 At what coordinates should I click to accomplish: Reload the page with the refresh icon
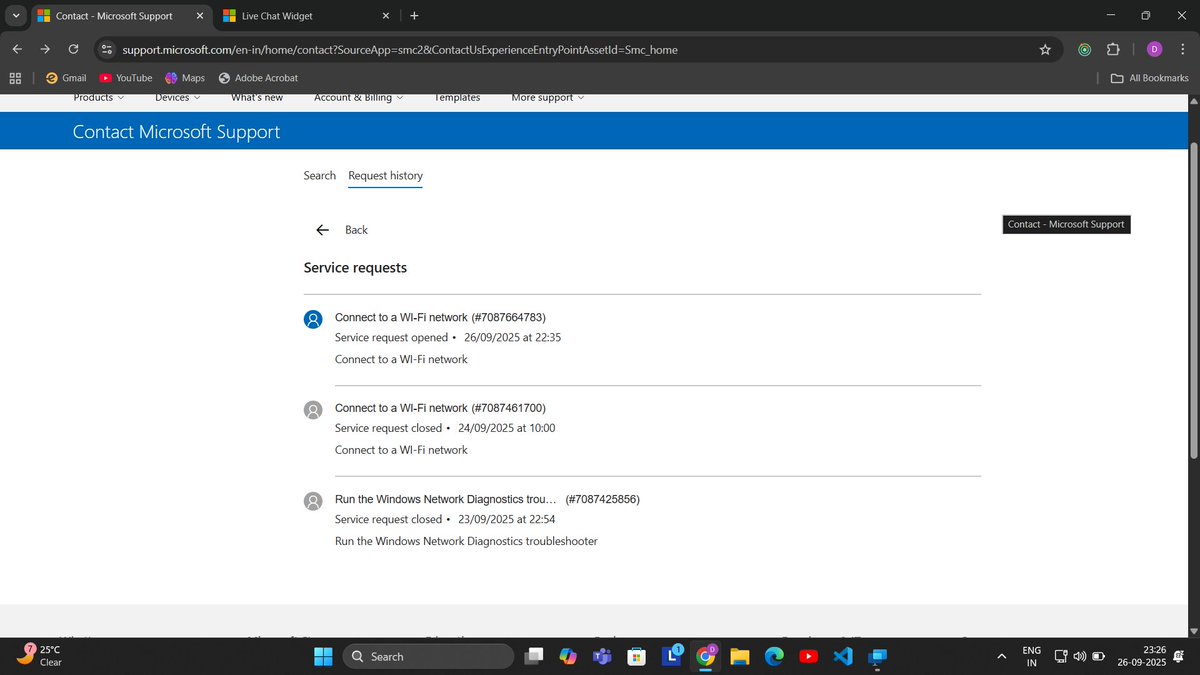(73, 49)
